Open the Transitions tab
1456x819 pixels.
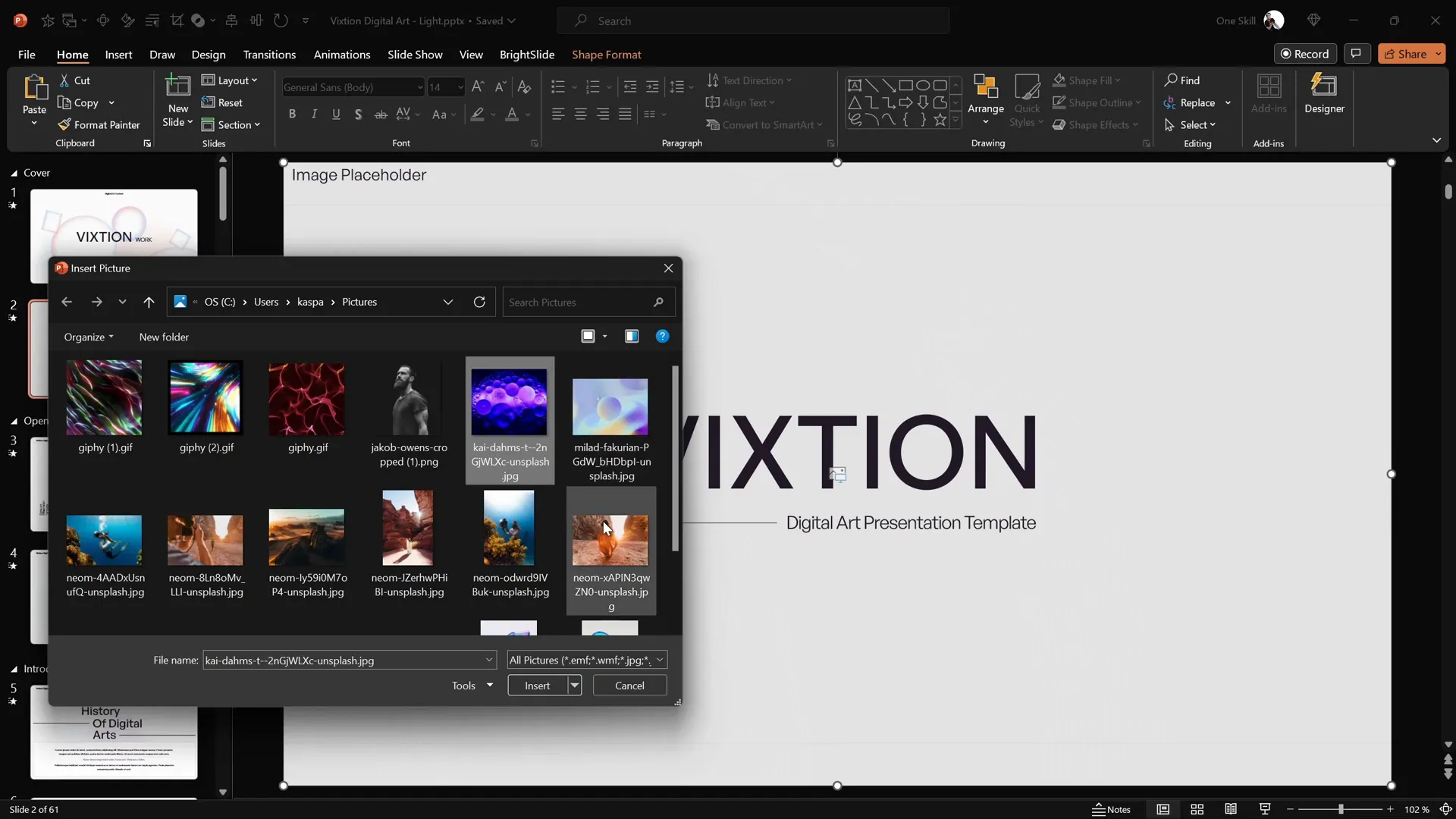coord(269,55)
